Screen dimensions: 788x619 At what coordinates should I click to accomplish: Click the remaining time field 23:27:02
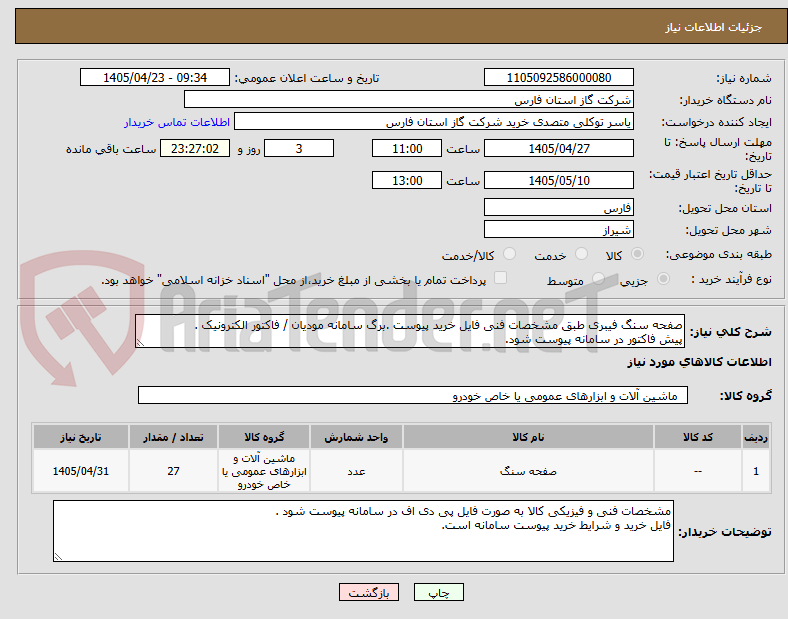tap(195, 148)
